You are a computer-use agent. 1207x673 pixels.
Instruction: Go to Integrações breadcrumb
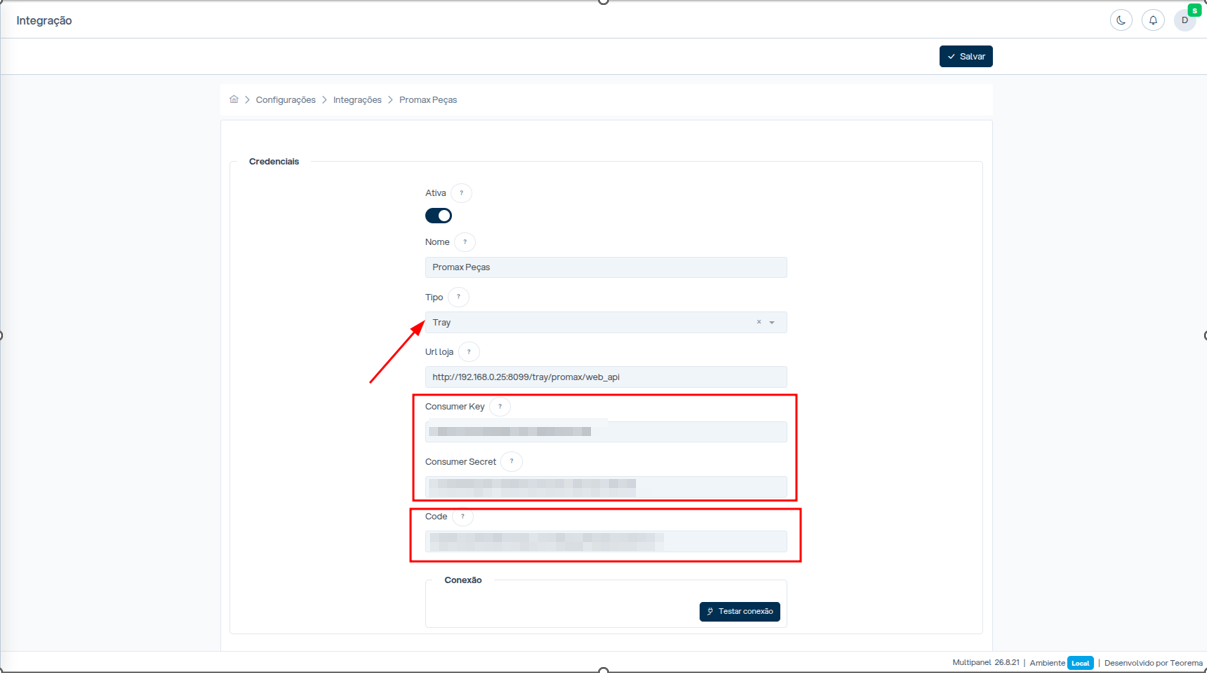point(357,100)
